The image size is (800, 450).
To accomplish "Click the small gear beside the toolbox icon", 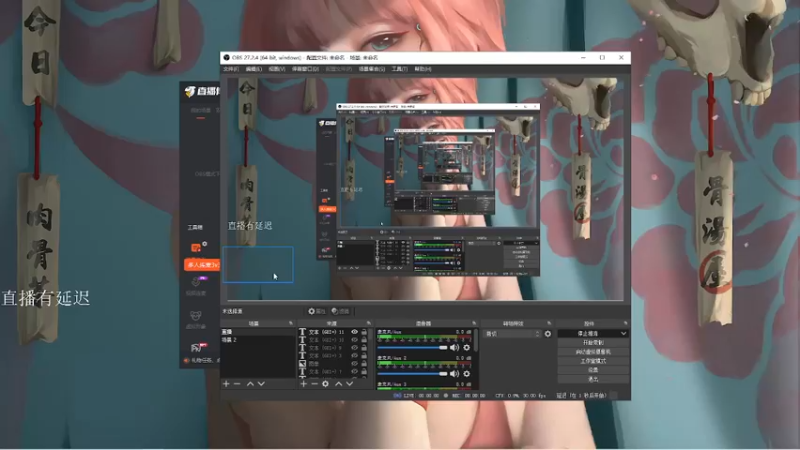I will coord(205,244).
